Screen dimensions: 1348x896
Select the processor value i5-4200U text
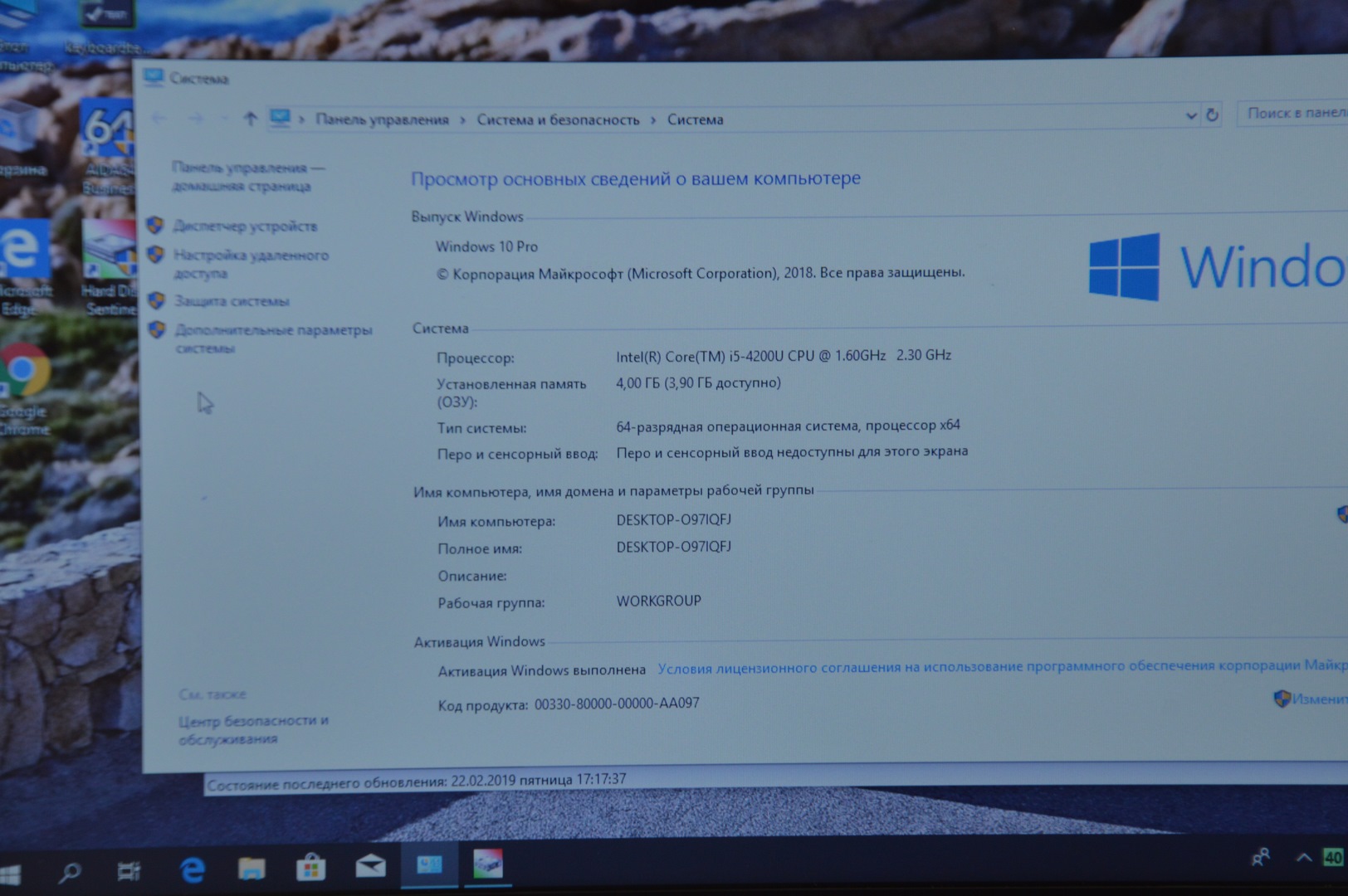[783, 356]
